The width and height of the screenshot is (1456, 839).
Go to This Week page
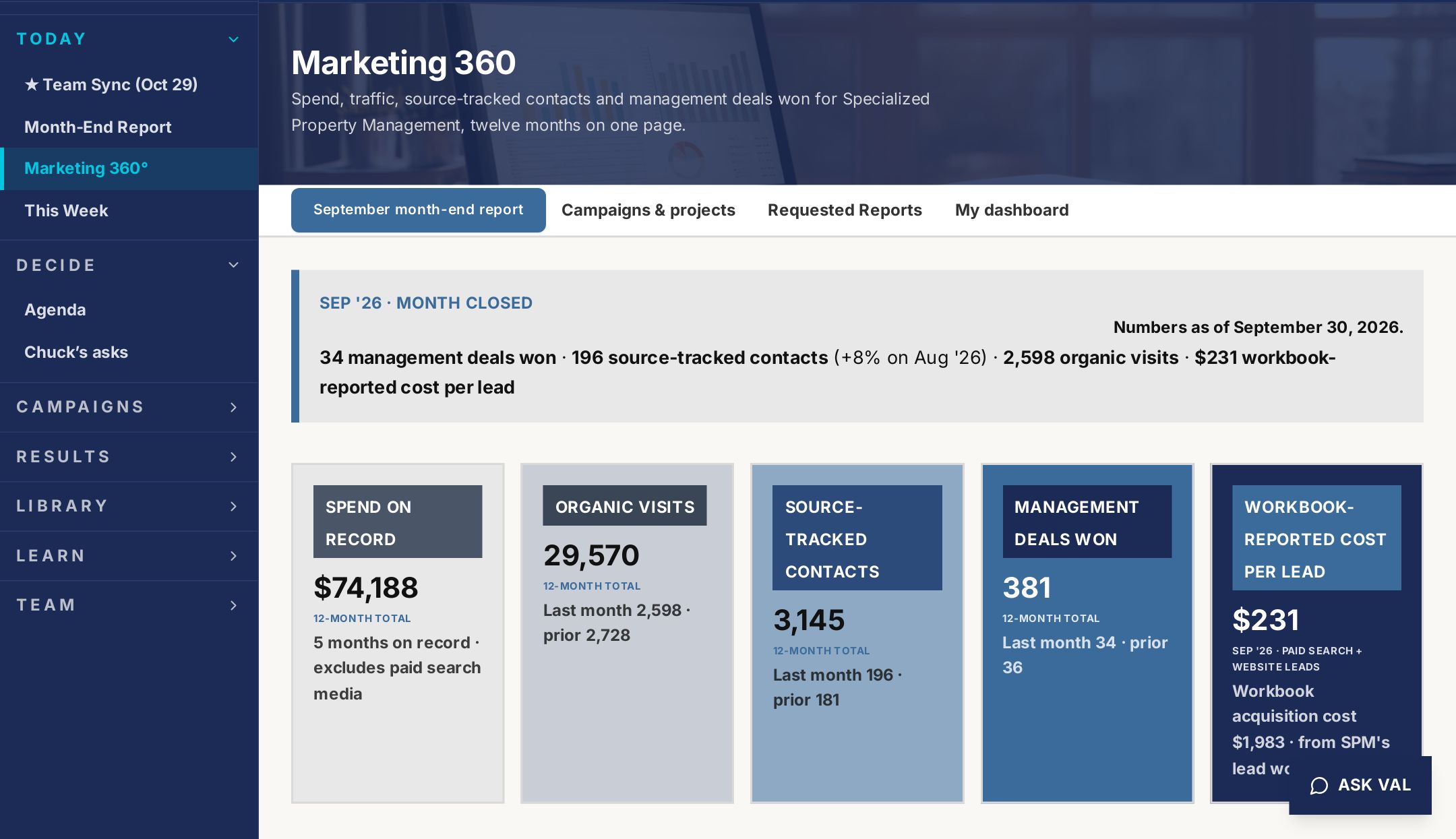tap(66, 210)
